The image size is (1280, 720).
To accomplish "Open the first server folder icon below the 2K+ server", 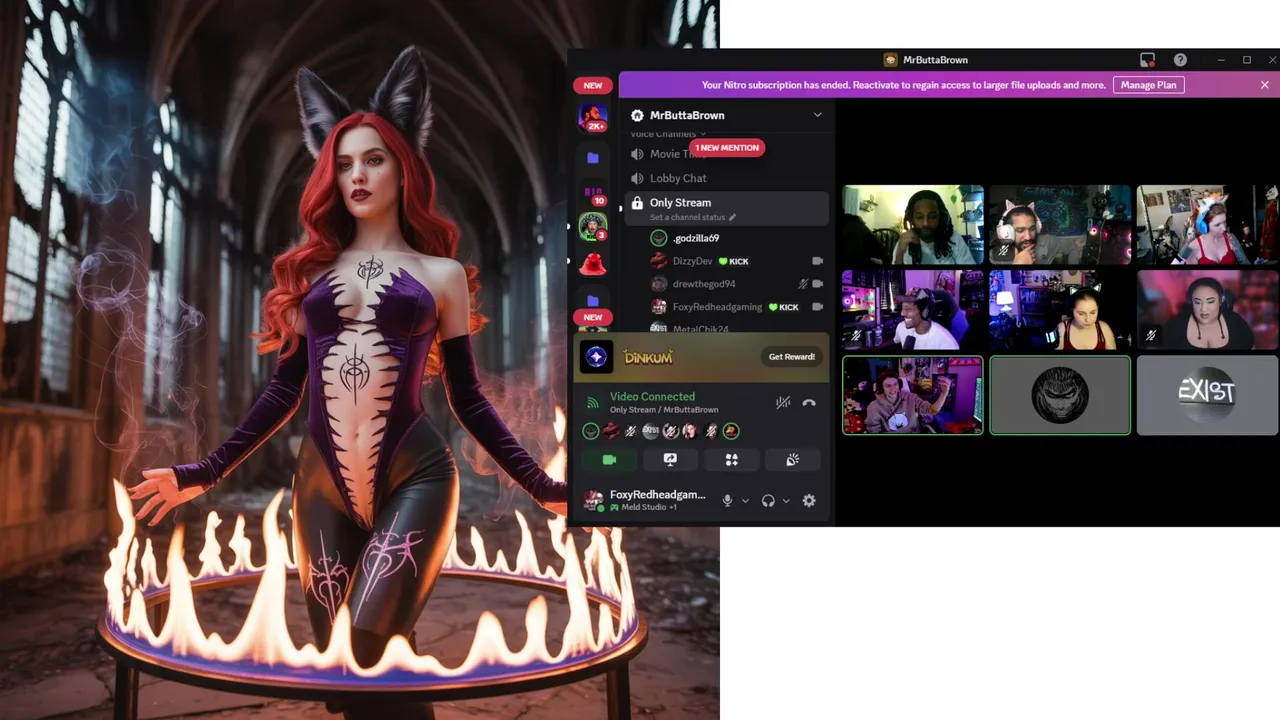I will pyautogui.click(x=593, y=157).
